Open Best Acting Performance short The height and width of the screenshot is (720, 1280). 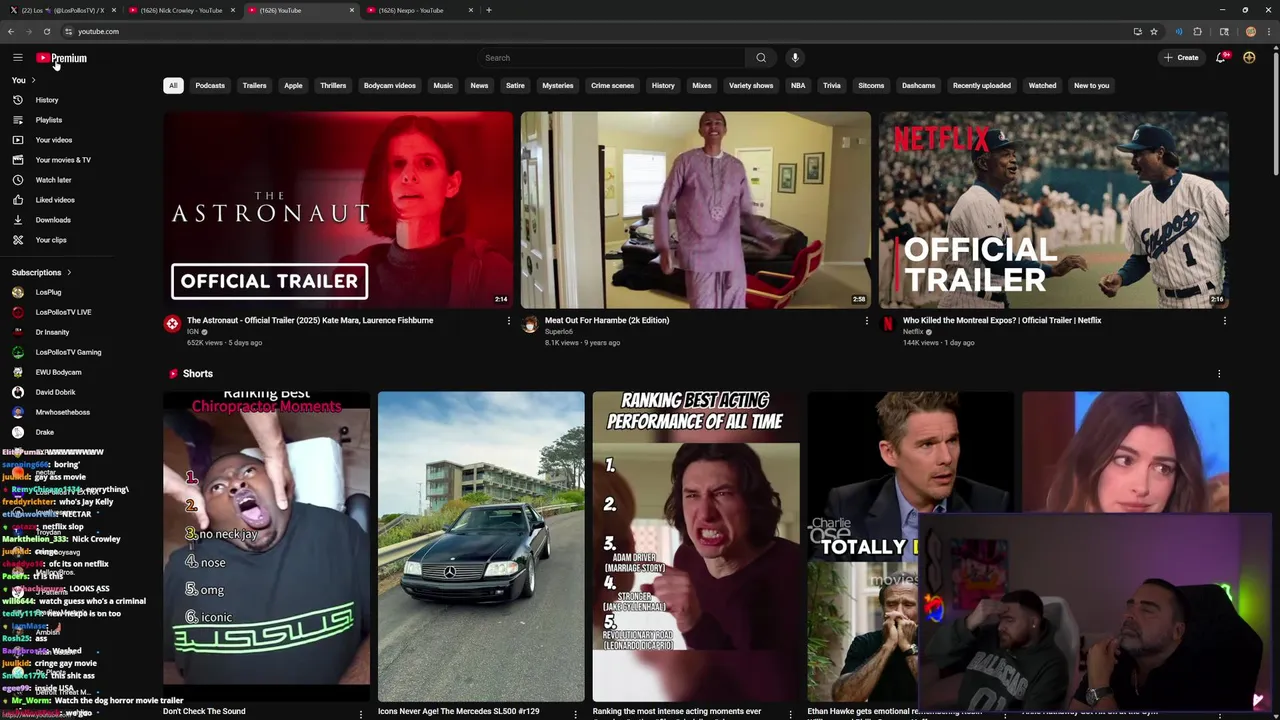[x=696, y=546]
